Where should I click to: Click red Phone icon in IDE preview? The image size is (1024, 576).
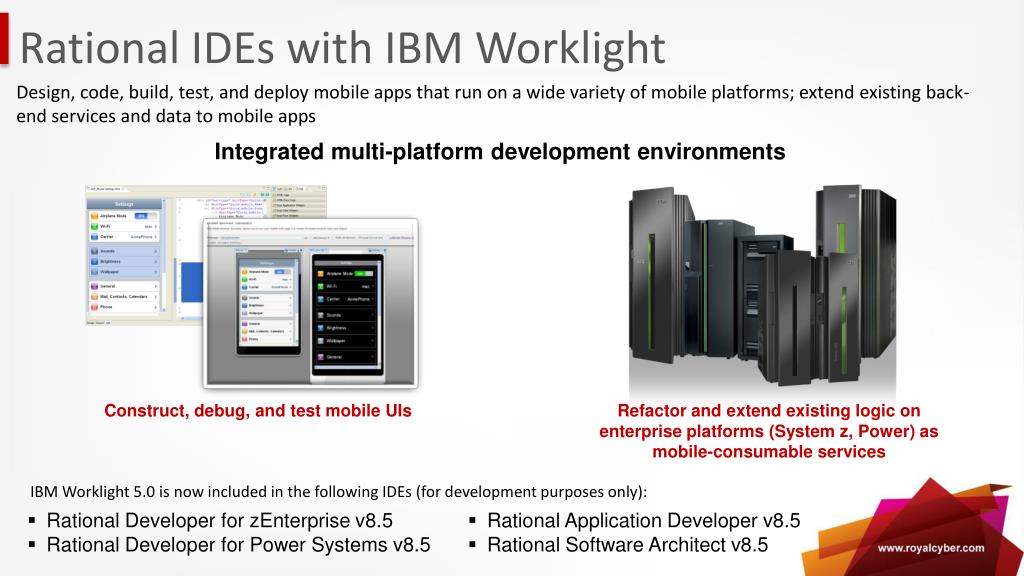[94, 307]
